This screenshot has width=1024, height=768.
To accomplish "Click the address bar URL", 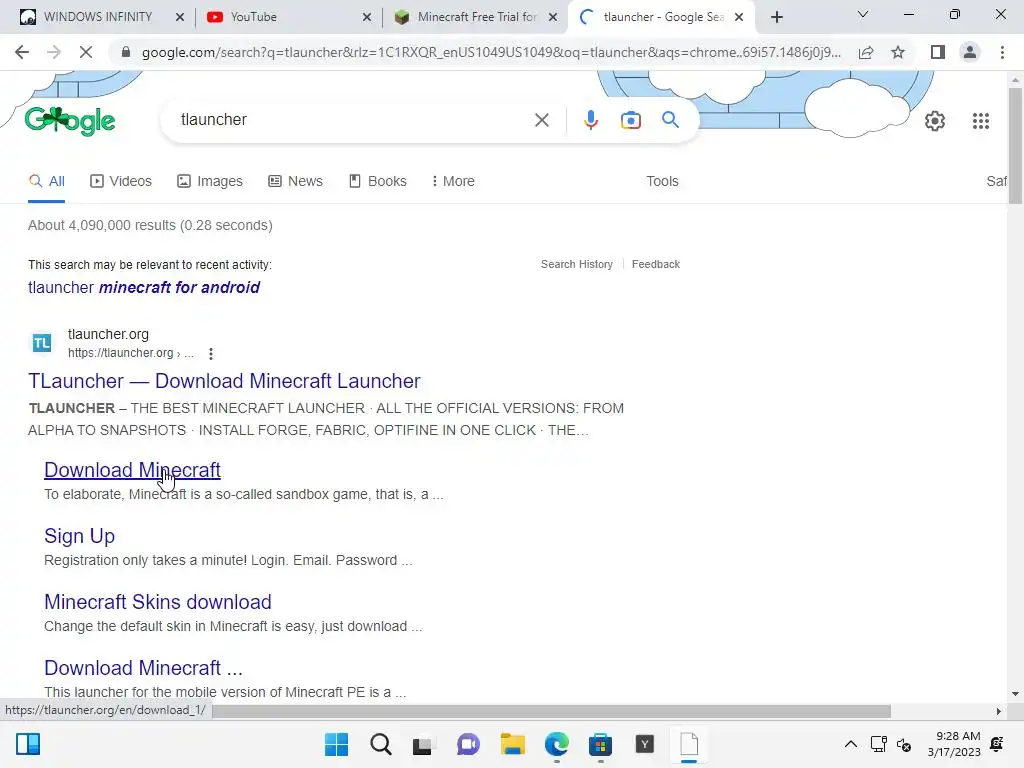I will [491, 52].
